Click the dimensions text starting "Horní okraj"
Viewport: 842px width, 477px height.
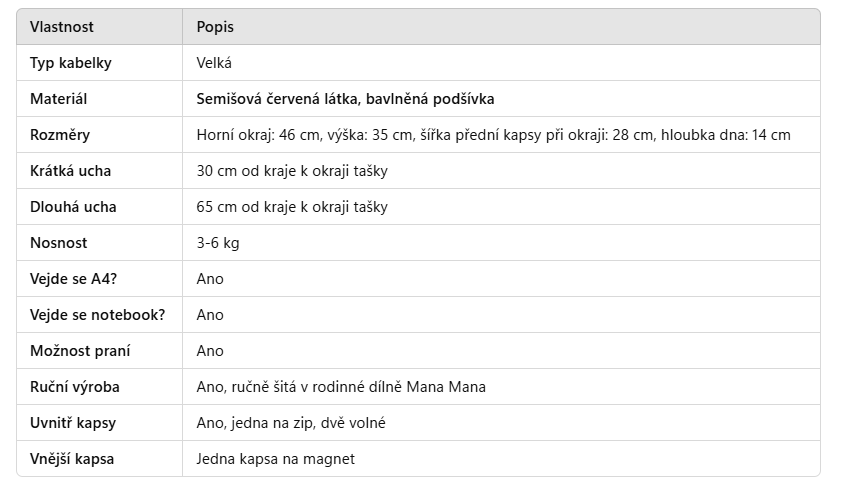coord(493,135)
